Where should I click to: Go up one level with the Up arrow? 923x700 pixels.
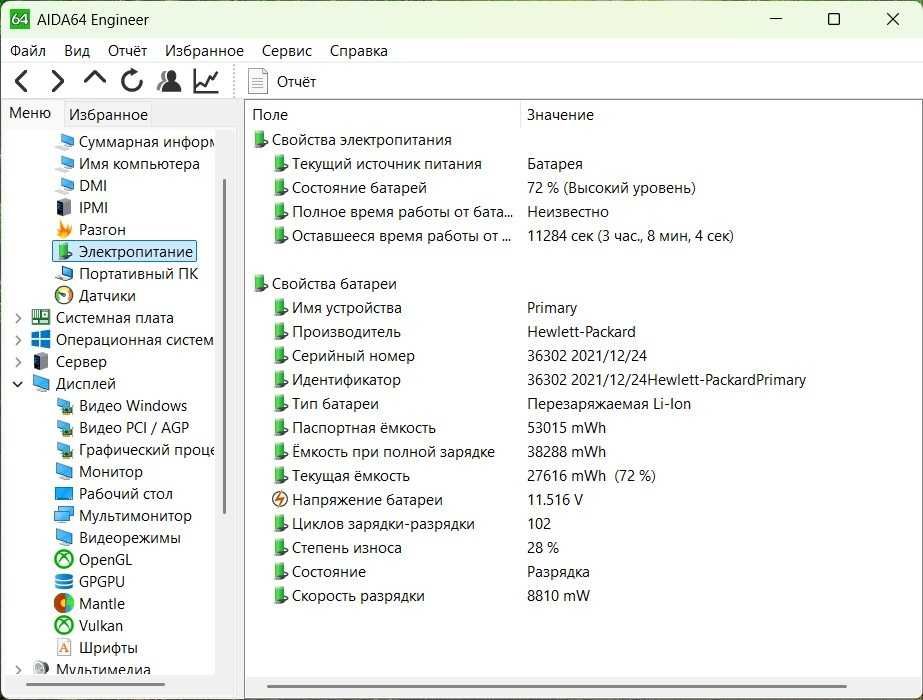click(x=95, y=80)
